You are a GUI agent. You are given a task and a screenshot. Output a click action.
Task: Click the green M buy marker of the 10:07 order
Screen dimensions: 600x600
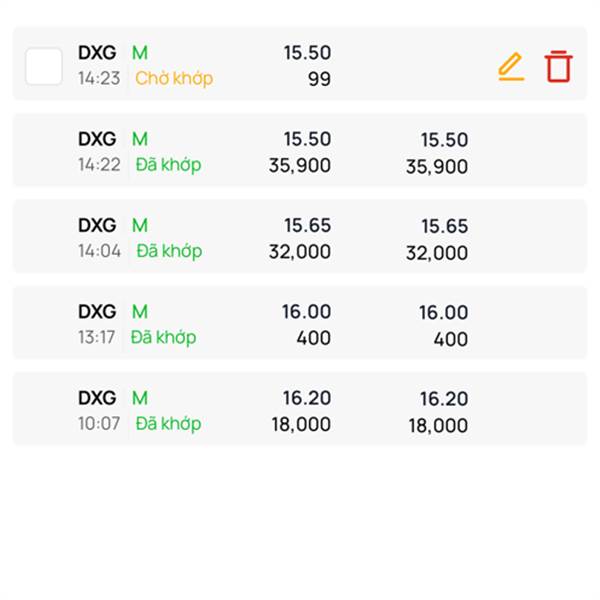pyautogui.click(x=140, y=398)
